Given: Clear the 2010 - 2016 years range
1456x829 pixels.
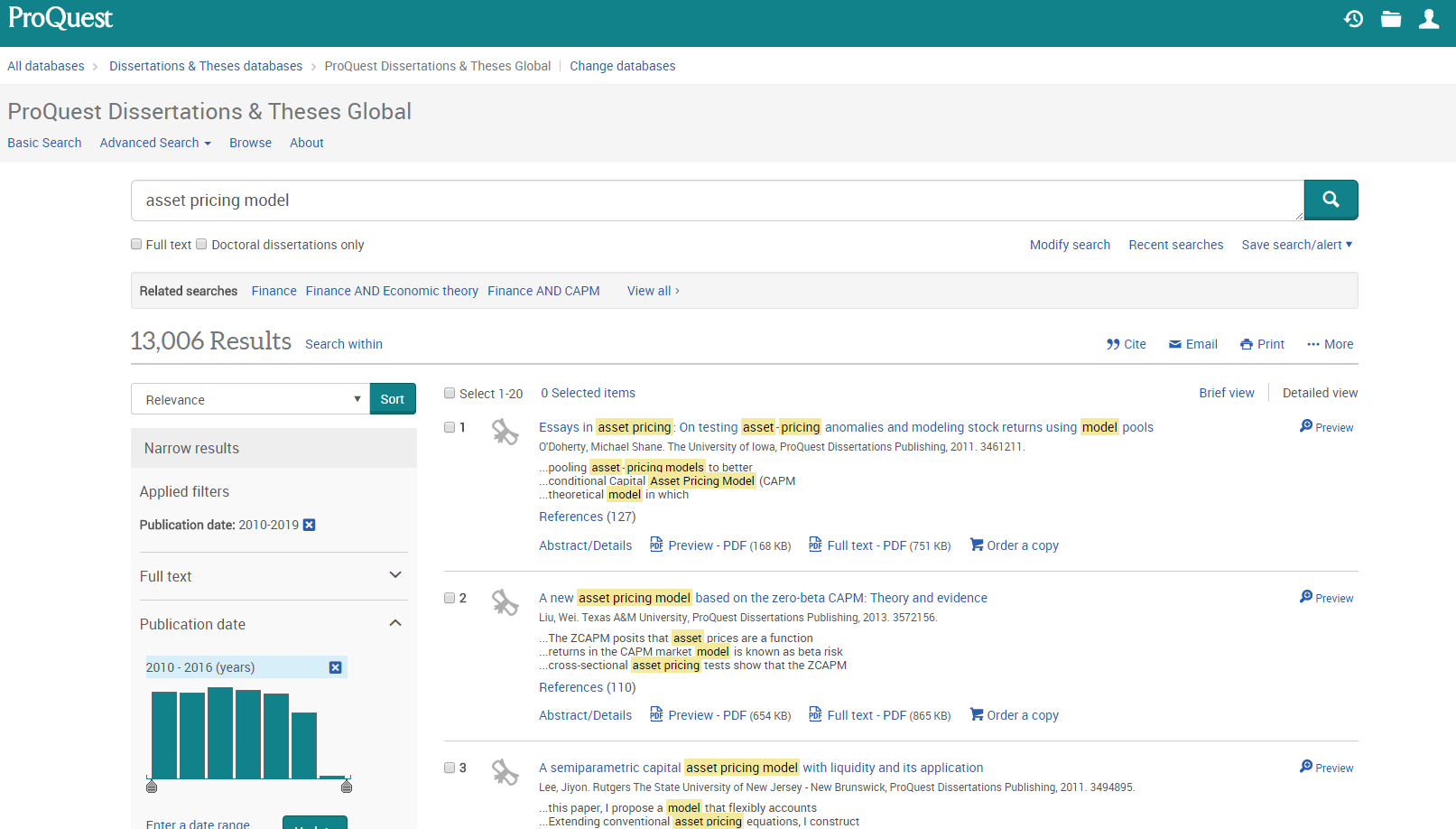Looking at the screenshot, I should click(x=335, y=667).
